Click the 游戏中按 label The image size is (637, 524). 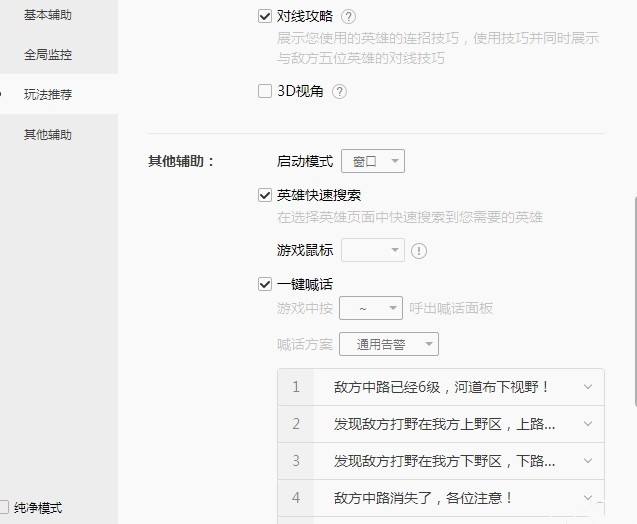[305, 308]
